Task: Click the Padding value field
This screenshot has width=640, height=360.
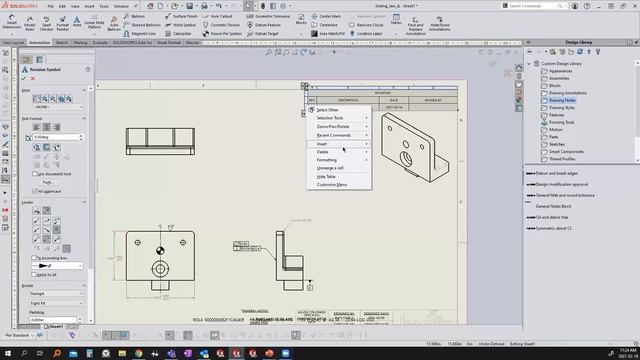Action: tap(53, 320)
